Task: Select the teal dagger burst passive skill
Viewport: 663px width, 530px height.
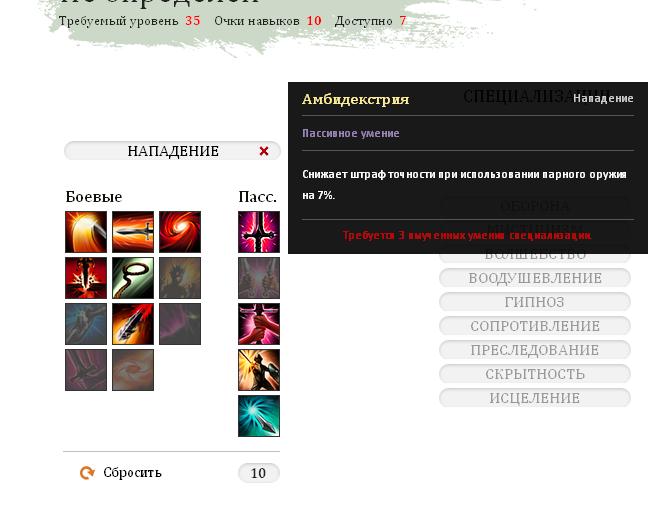Action: [x=259, y=416]
